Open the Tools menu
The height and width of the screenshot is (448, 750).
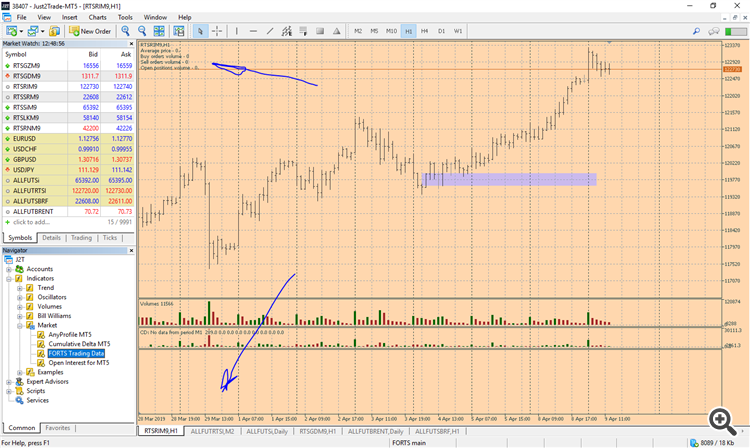(125, 17)
